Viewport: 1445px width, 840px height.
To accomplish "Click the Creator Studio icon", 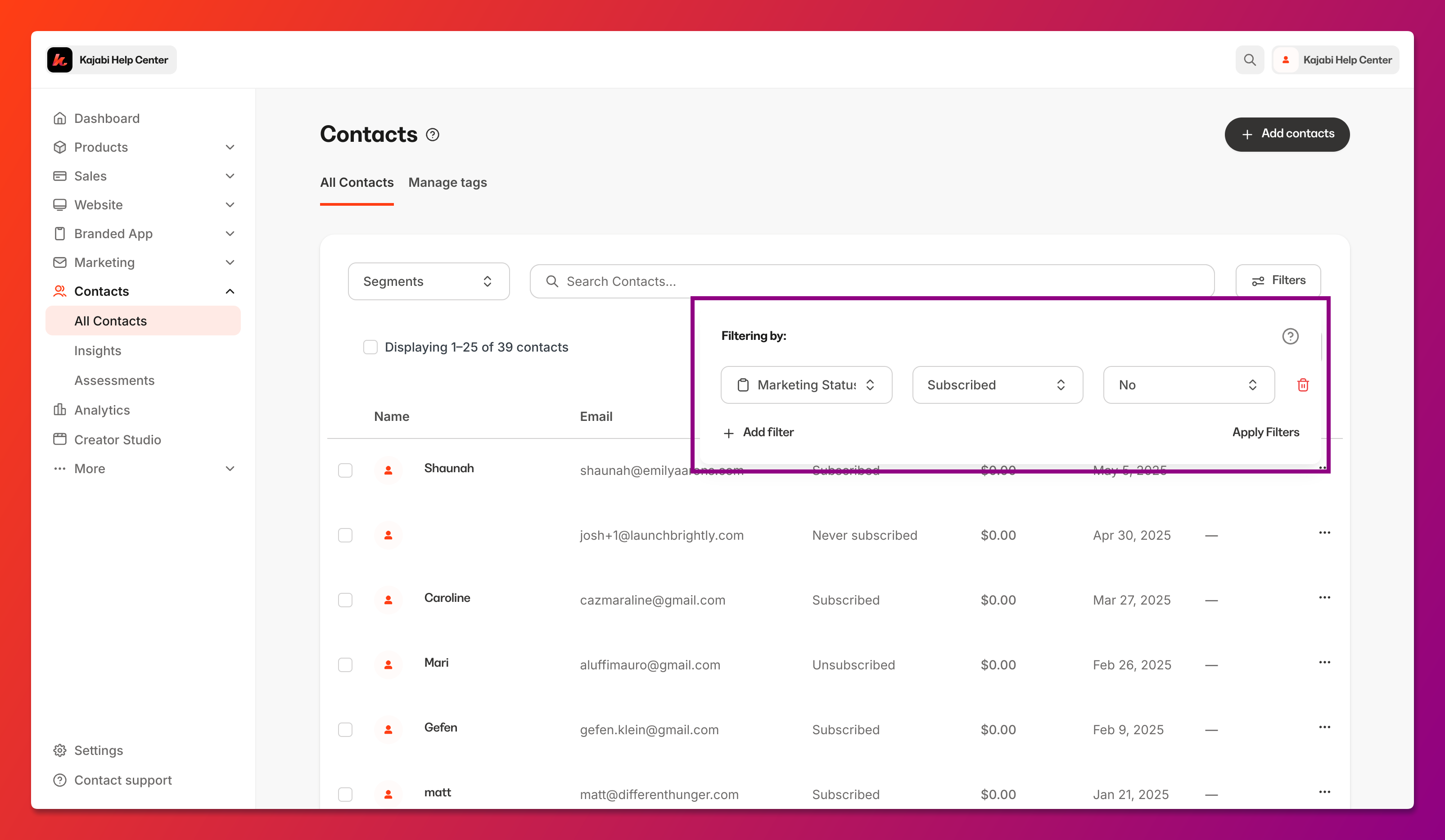I will click(59, 439).
